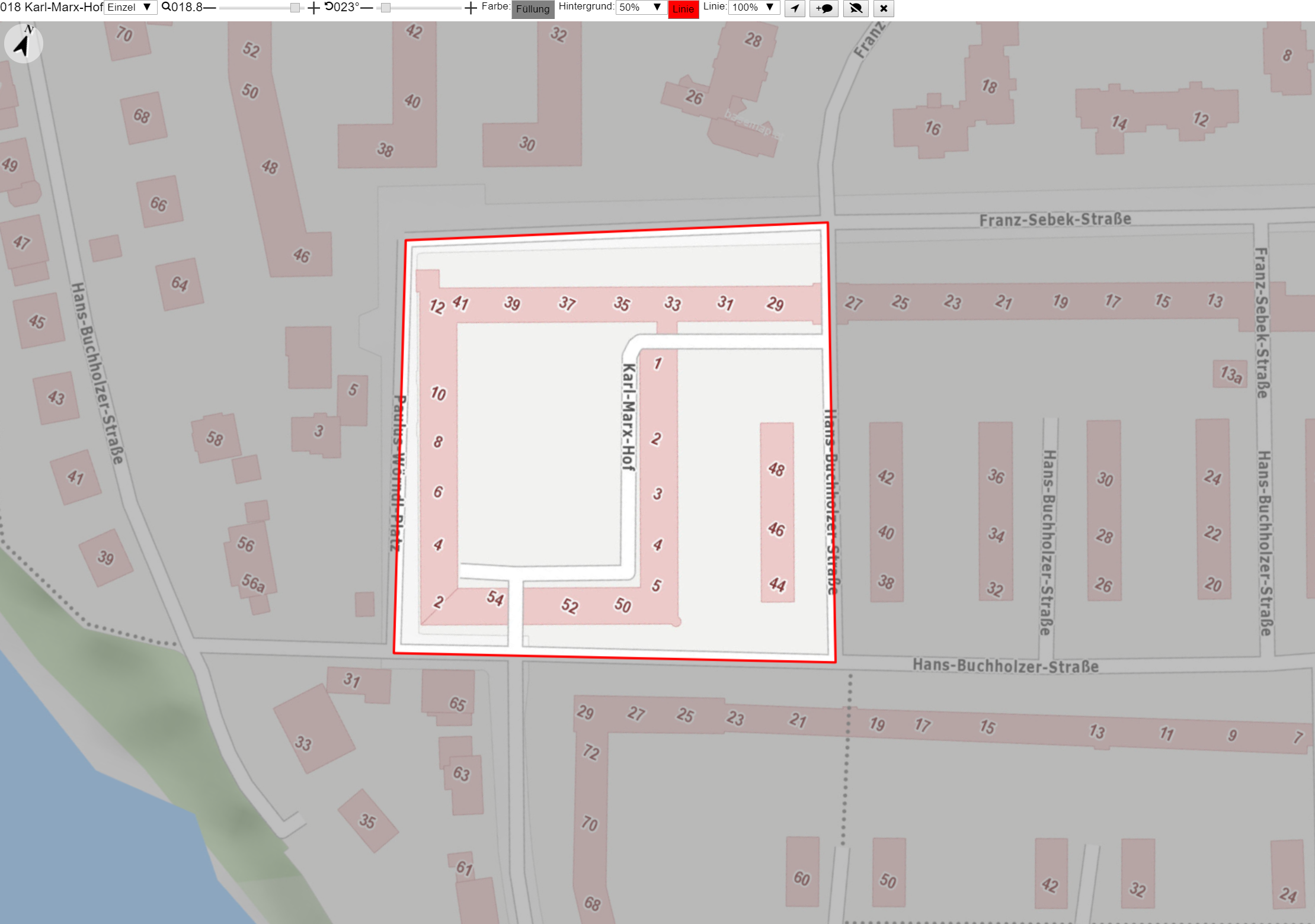Click the X close button in toolbar
Screen dimensions: 1315x924
coord(884,8)
